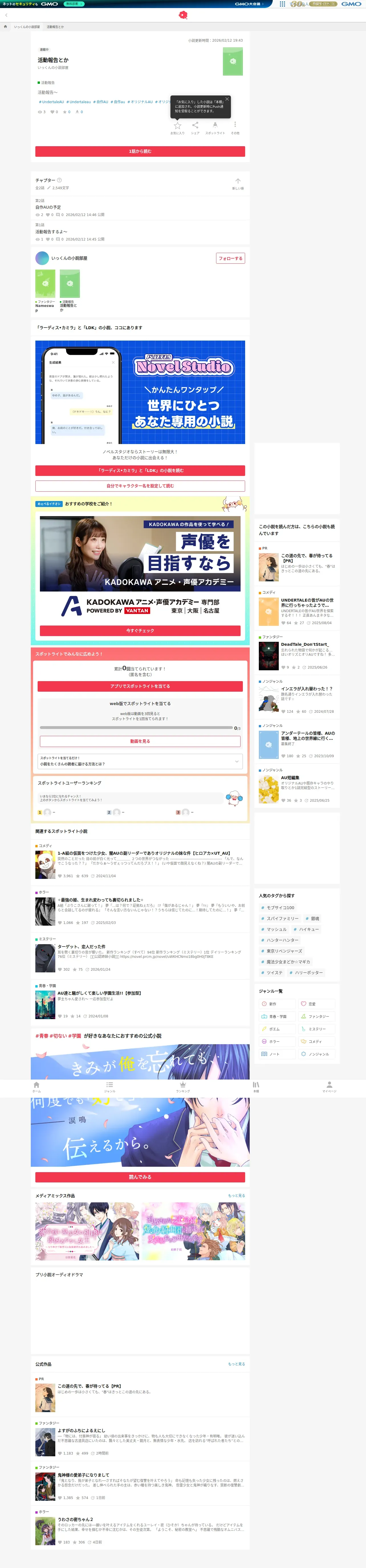Select the ファンタジー hat genre button
366x1568 pixels.
click(x=316, y=1017)
